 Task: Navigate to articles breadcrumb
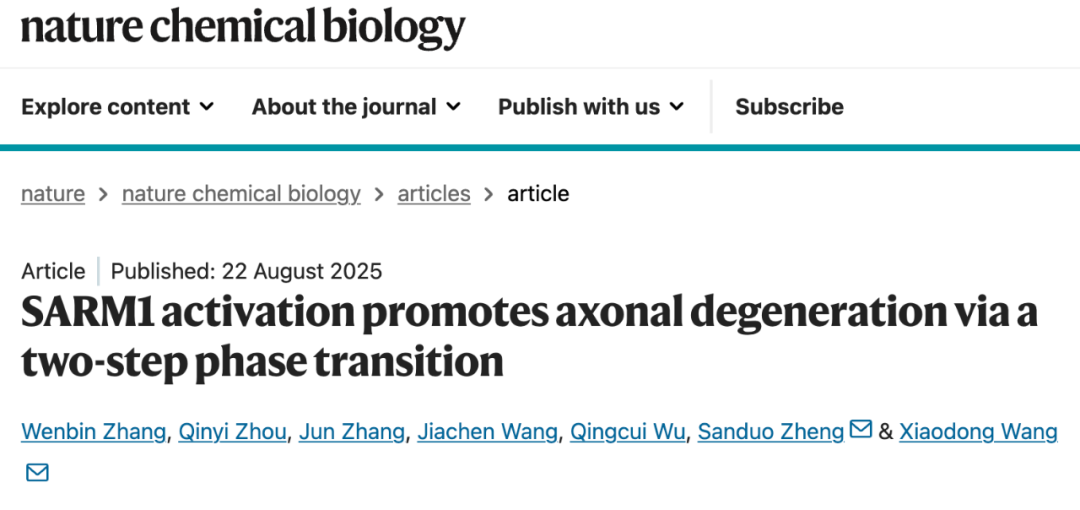pos(434,193)
